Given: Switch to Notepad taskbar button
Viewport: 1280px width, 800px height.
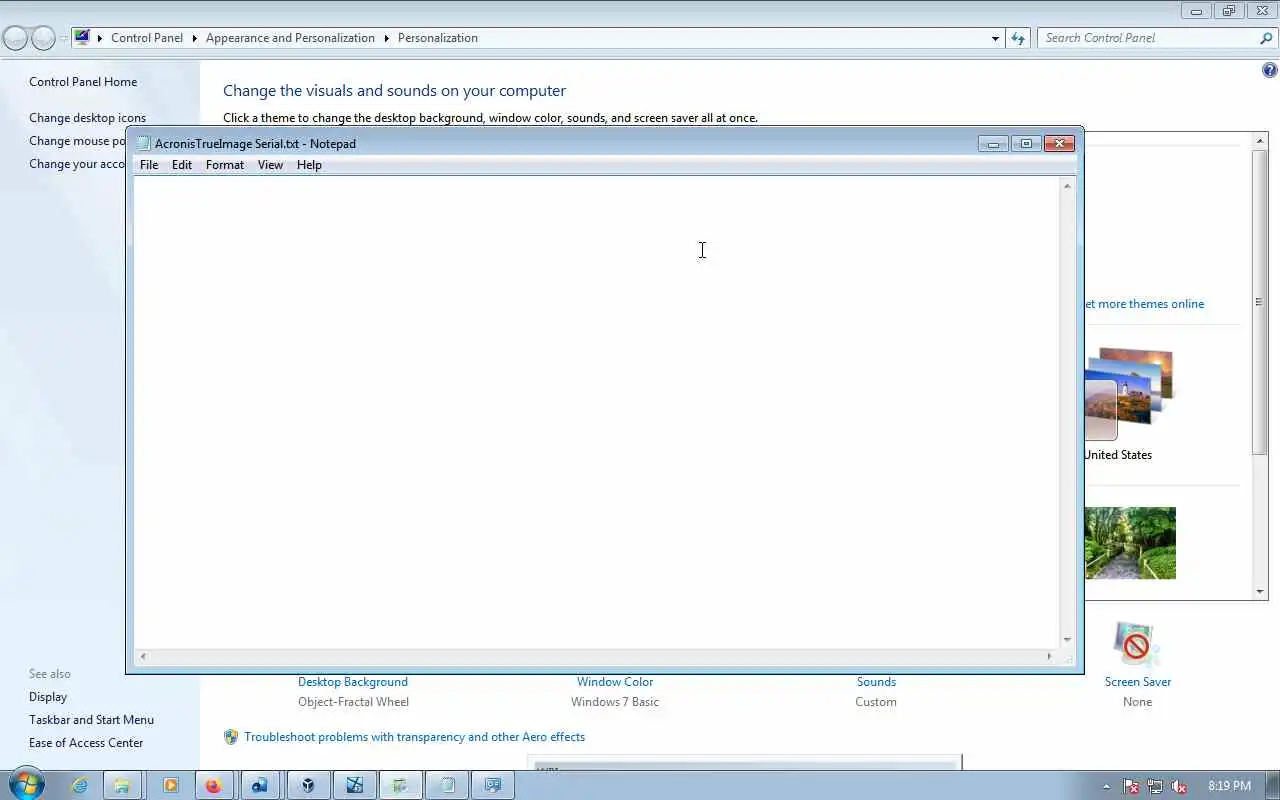Looking at the screenshot, I should click(447, 785).
